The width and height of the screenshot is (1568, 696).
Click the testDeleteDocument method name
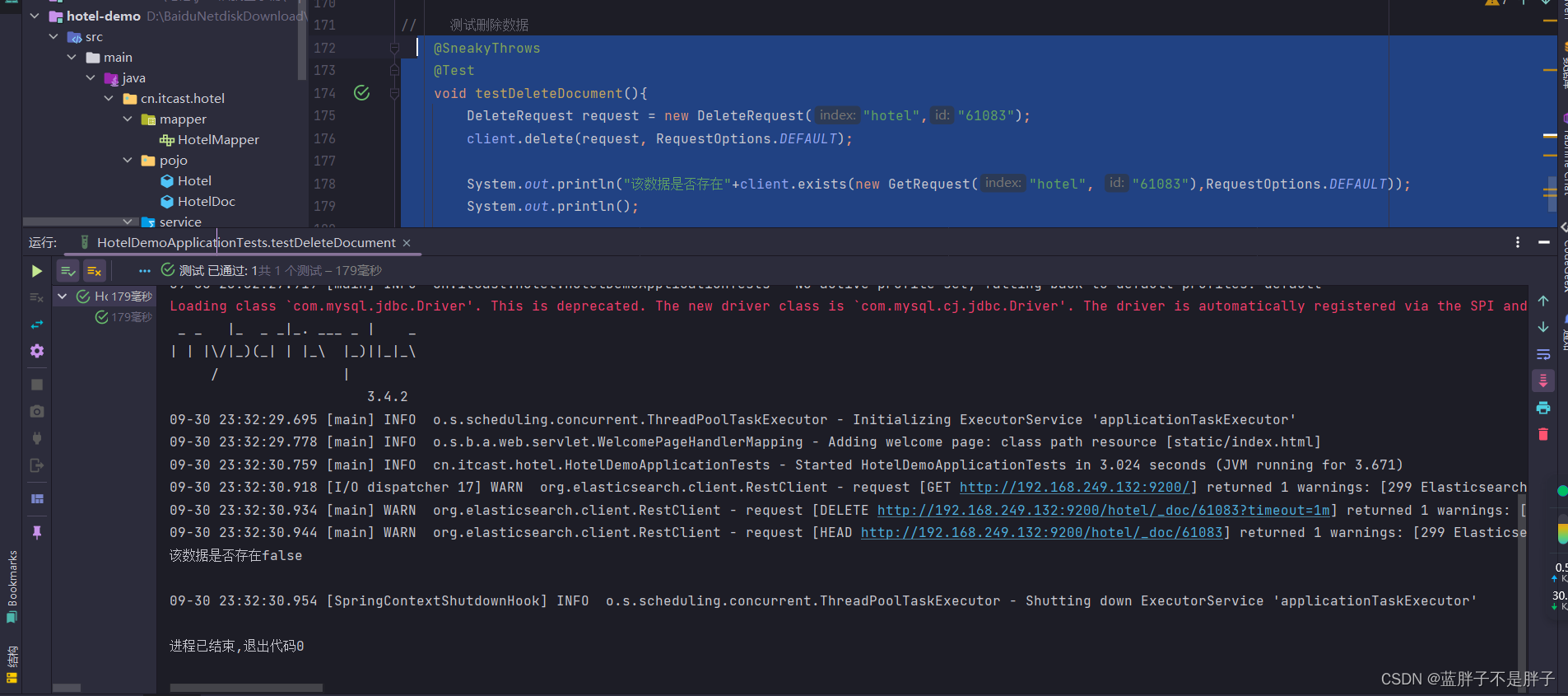click(x=549, y=94)
